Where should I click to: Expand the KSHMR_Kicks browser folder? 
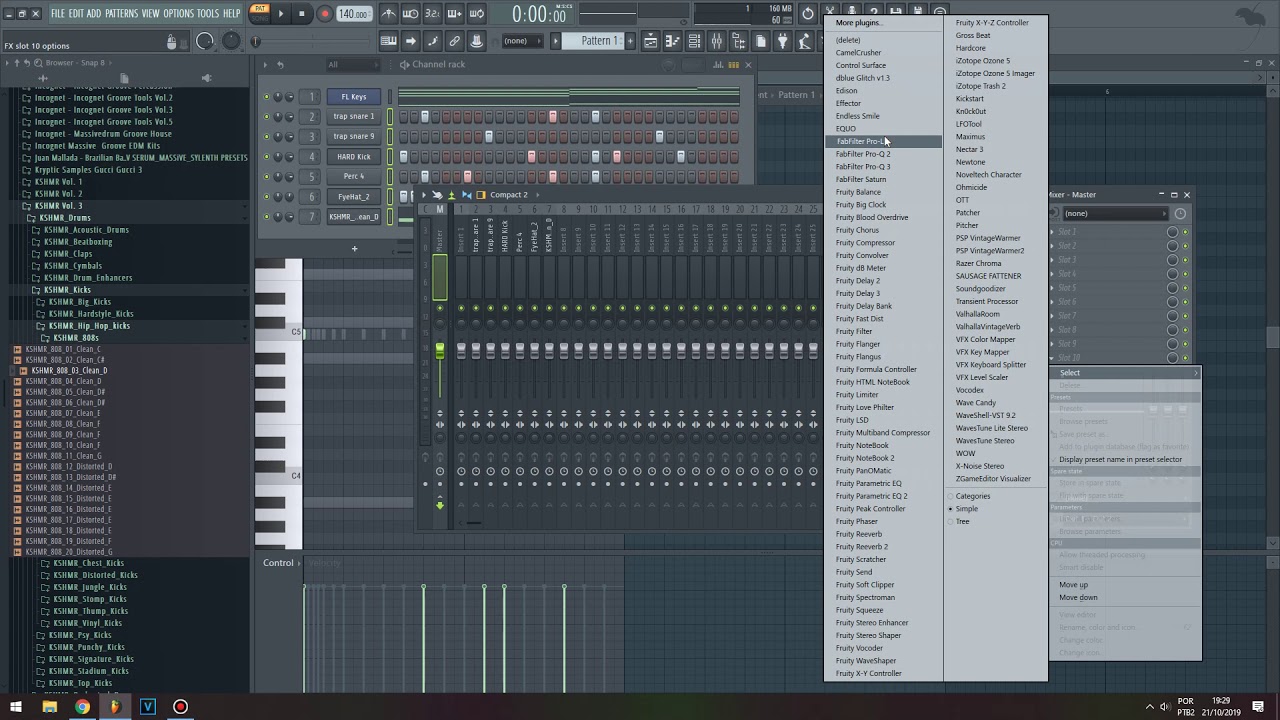[66, 290]
